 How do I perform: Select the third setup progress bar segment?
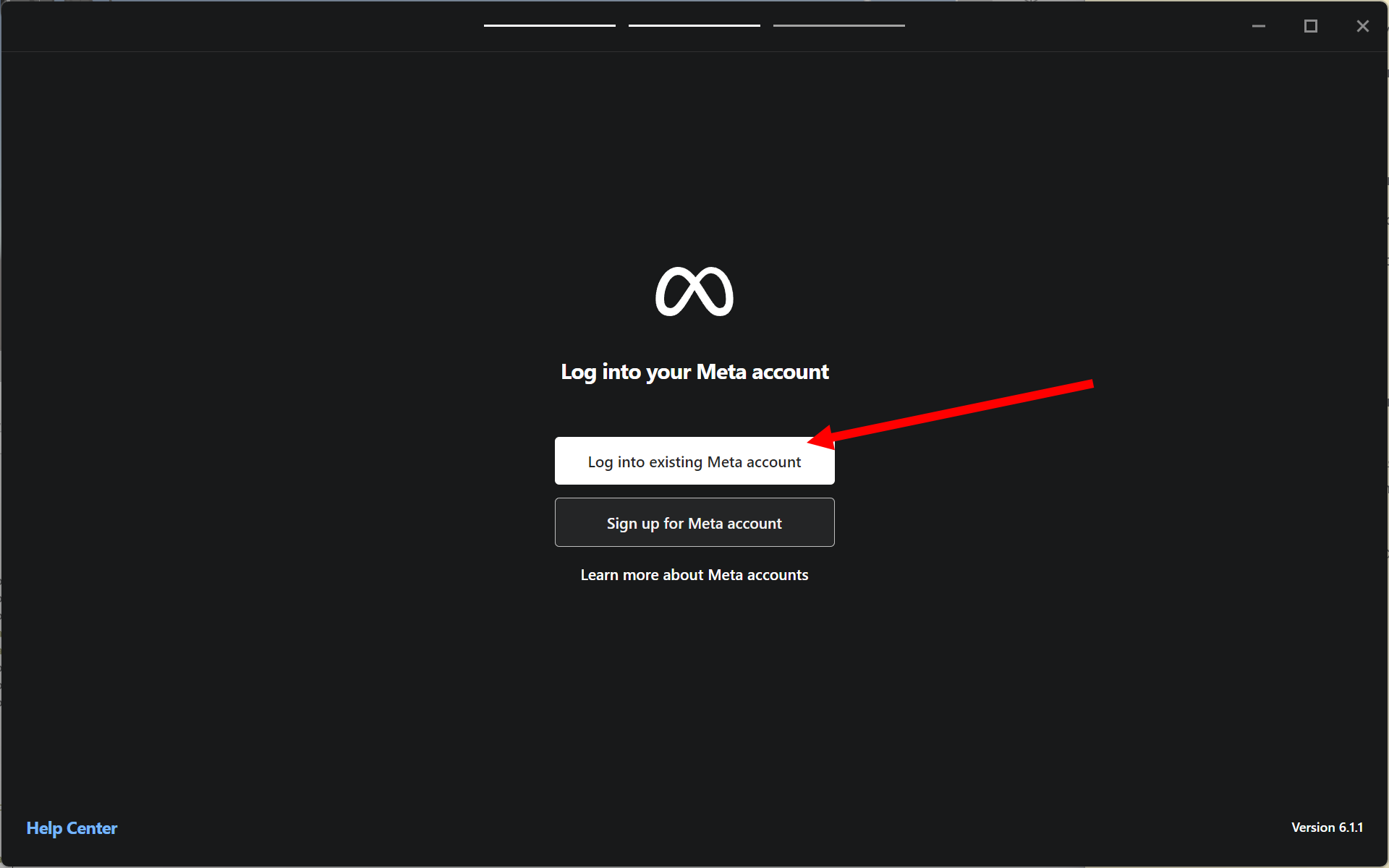839,25
